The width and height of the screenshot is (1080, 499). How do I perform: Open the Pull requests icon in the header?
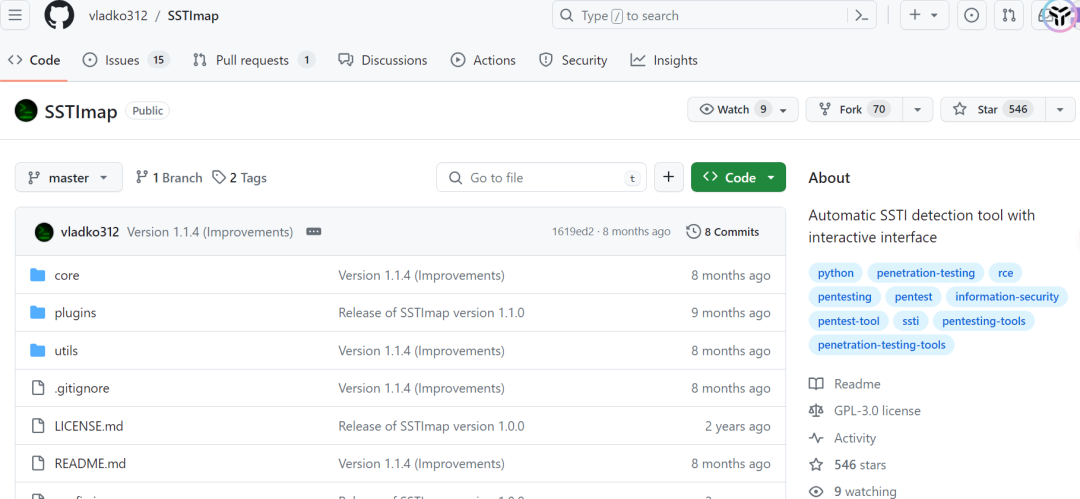pyautogui.click(x=1009, y=15)
